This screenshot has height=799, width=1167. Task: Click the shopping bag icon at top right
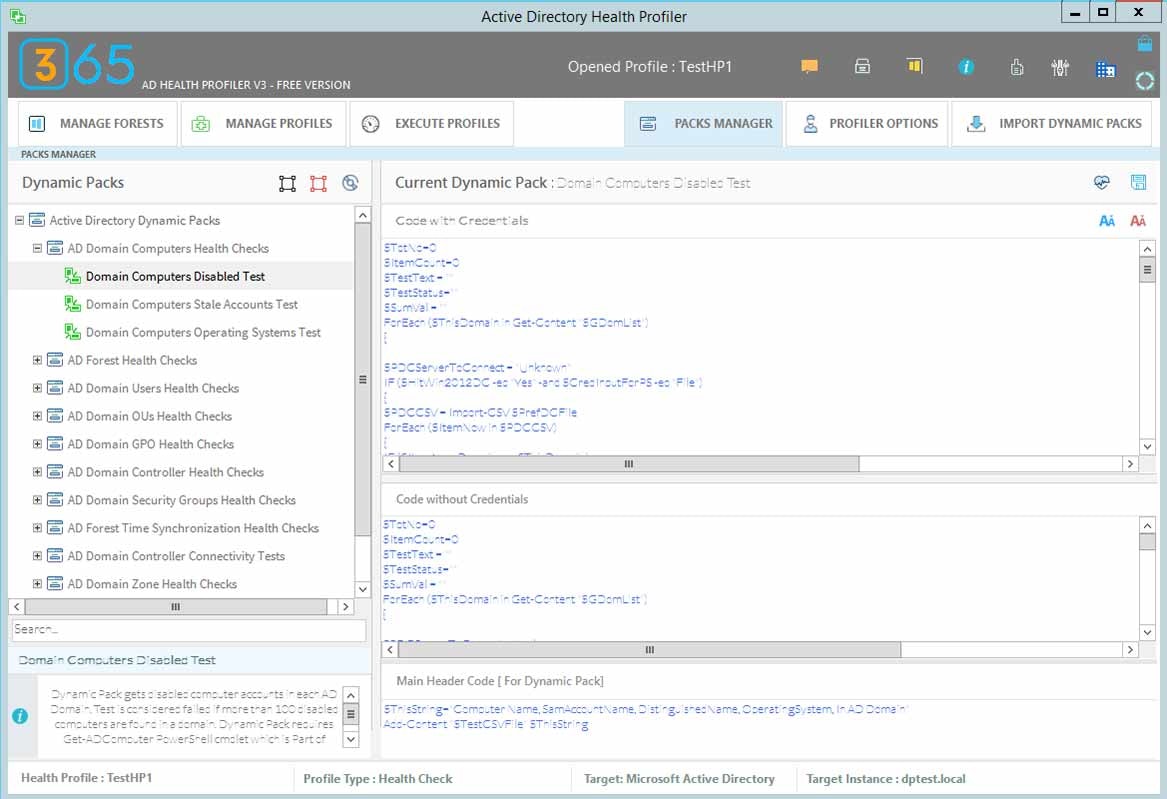[x=1145, y=43]
